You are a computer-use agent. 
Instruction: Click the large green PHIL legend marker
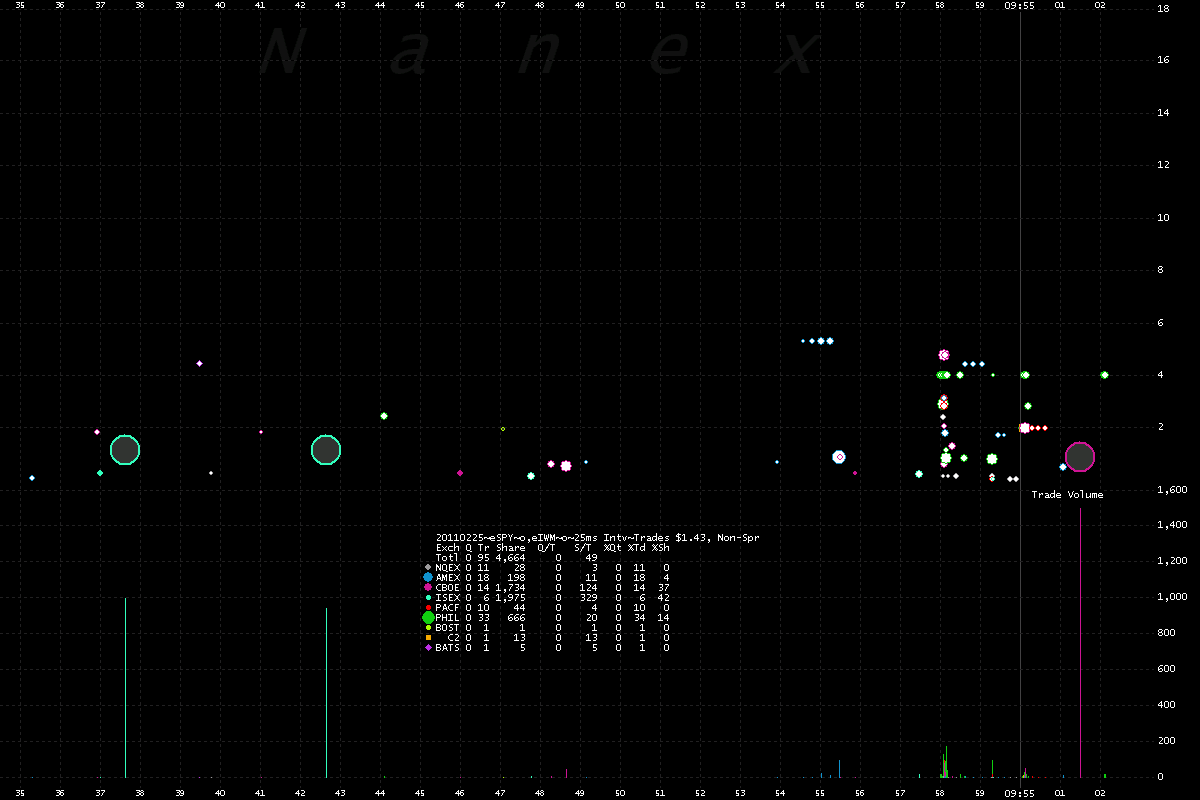(428, 617)
